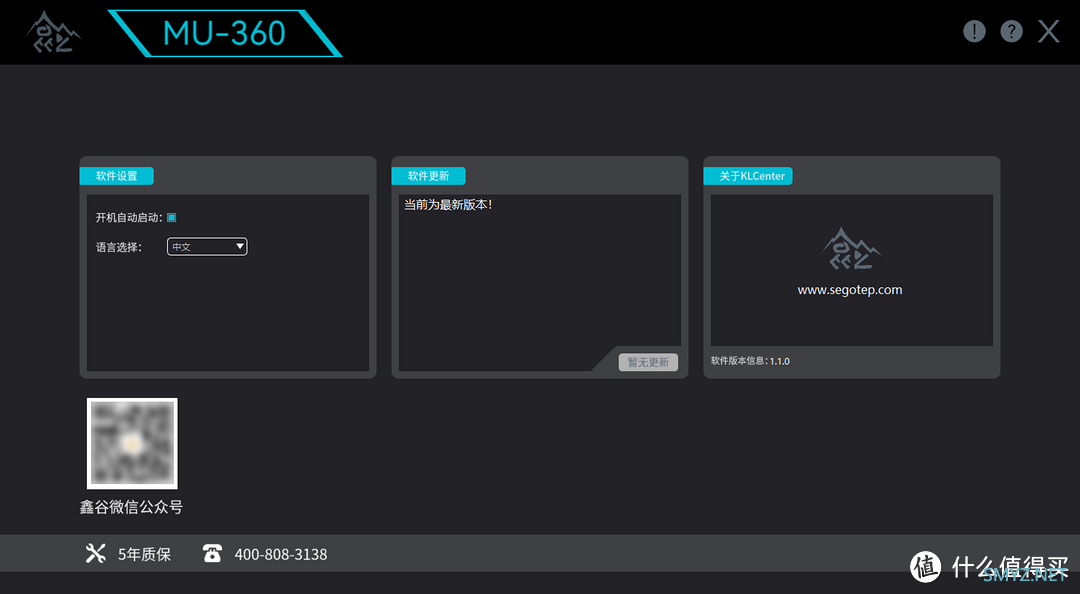Viewport: 1080px width, 594px height.
Task: Click the Segotep mountain logo in header
Action: click(54, 32)
